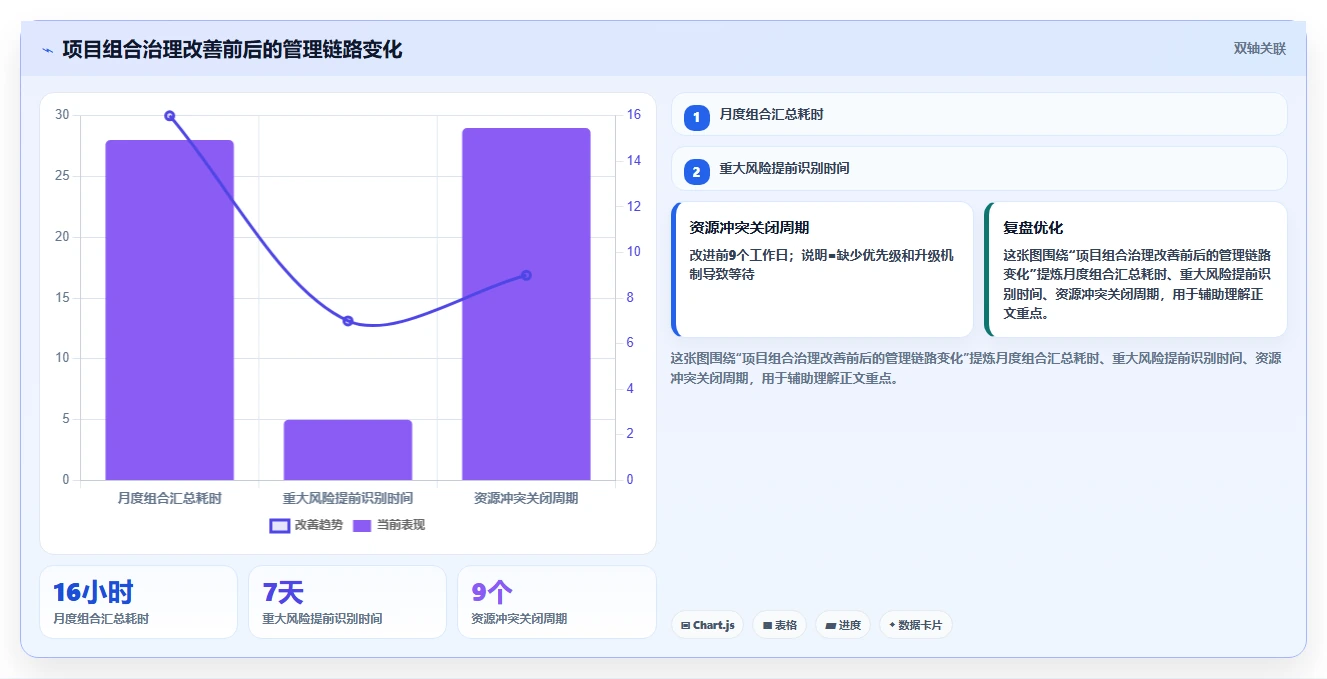Click the numbered badge 2 for 重大风险提前识别时间
The image size is (1327, 679).
click(x=697, y=172)
